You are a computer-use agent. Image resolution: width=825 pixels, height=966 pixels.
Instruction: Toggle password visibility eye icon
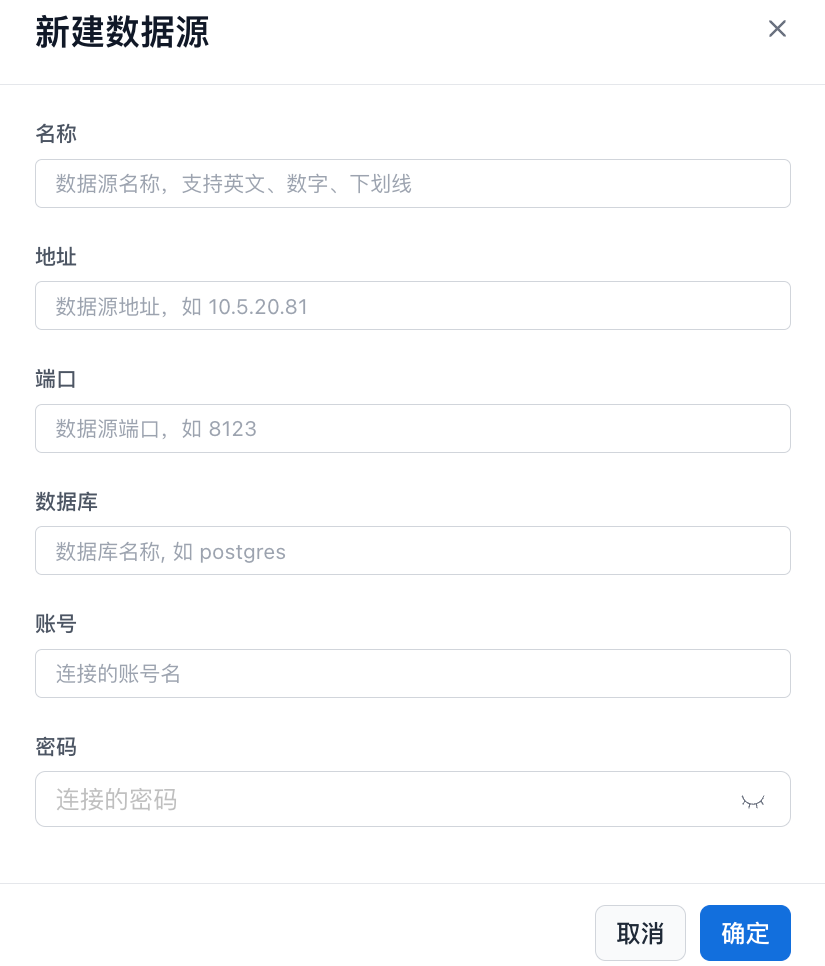(752, 800)
